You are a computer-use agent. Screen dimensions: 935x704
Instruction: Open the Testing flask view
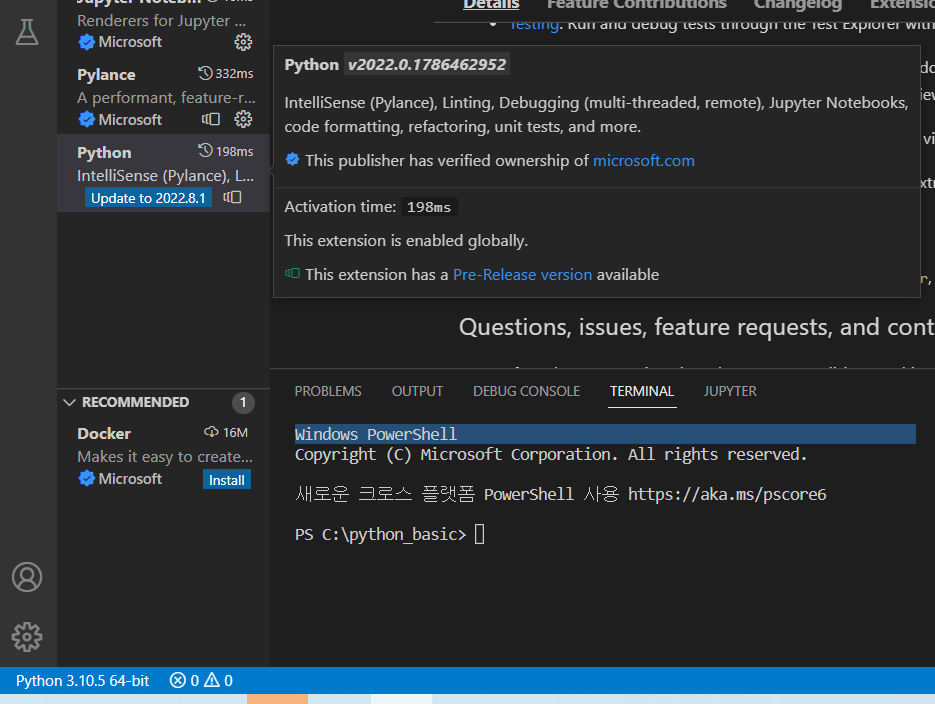[27, 32]
